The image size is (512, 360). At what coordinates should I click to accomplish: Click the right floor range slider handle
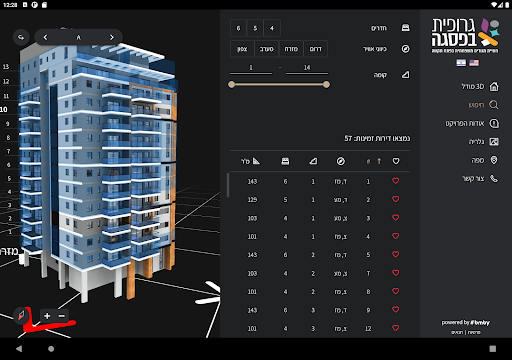326,85
